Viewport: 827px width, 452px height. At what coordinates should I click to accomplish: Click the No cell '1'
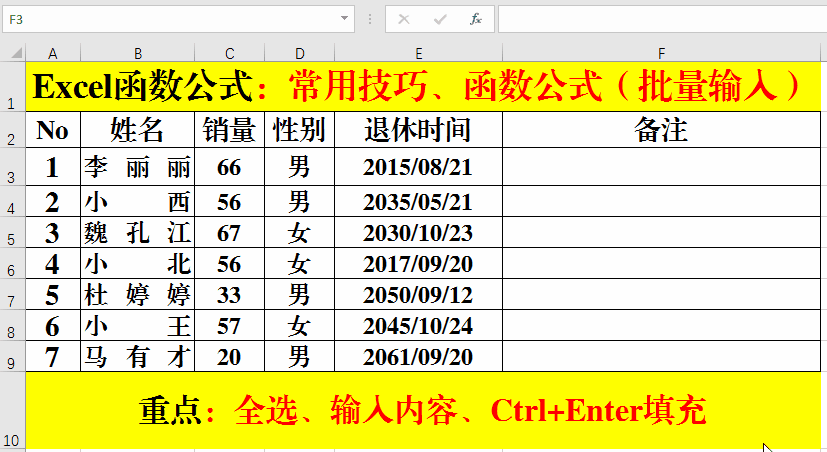point(53,167)
